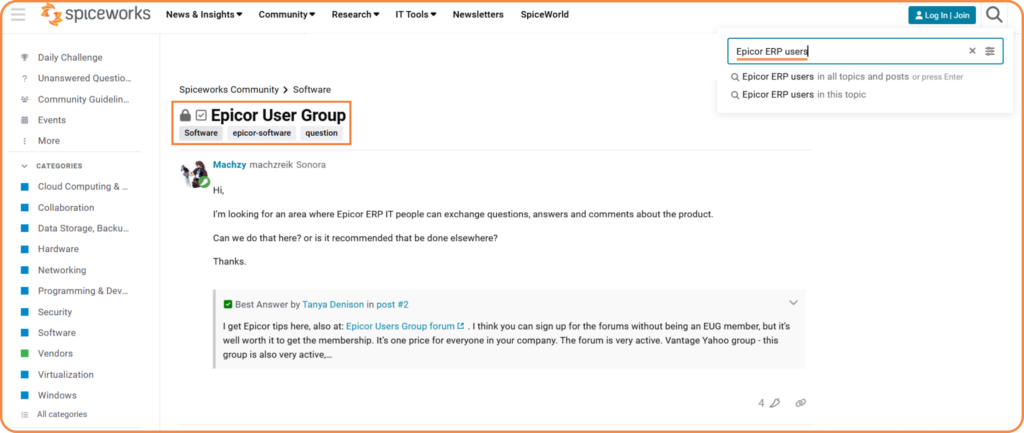Open the SpiceWorld menu item
This screenshot has height=433, width=1024.
point(545,14)
